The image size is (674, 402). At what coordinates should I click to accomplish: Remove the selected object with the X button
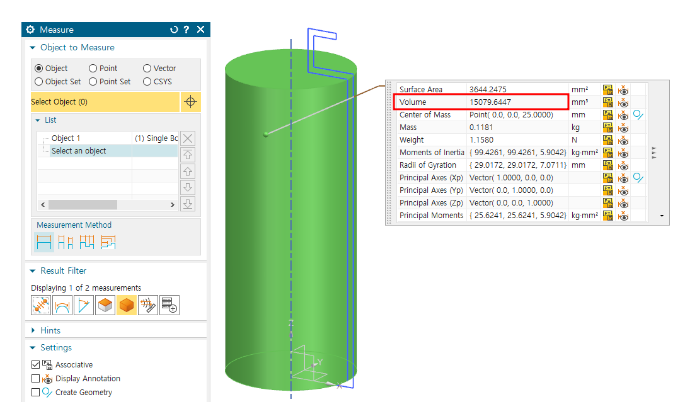(x=187, y=138)
